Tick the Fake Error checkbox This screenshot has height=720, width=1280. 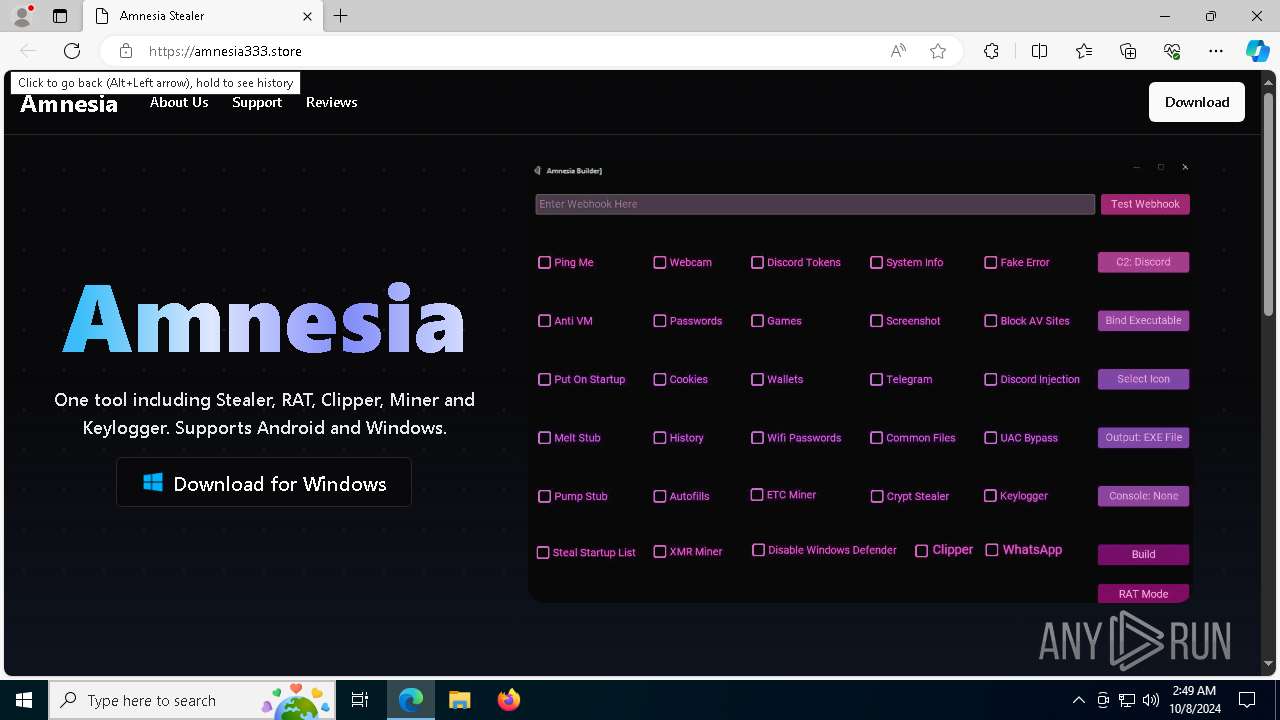click(991, 262)
